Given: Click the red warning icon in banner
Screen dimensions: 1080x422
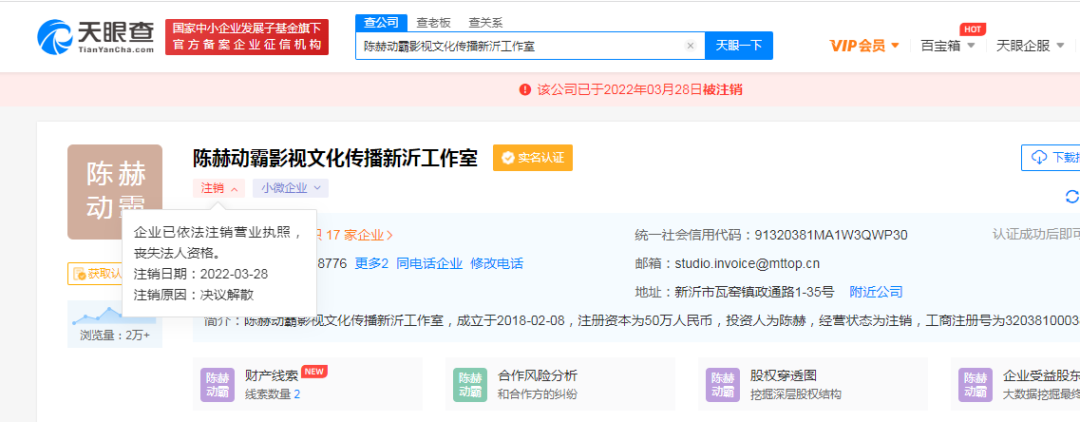Looking at the screenshot, I should 525,89.
